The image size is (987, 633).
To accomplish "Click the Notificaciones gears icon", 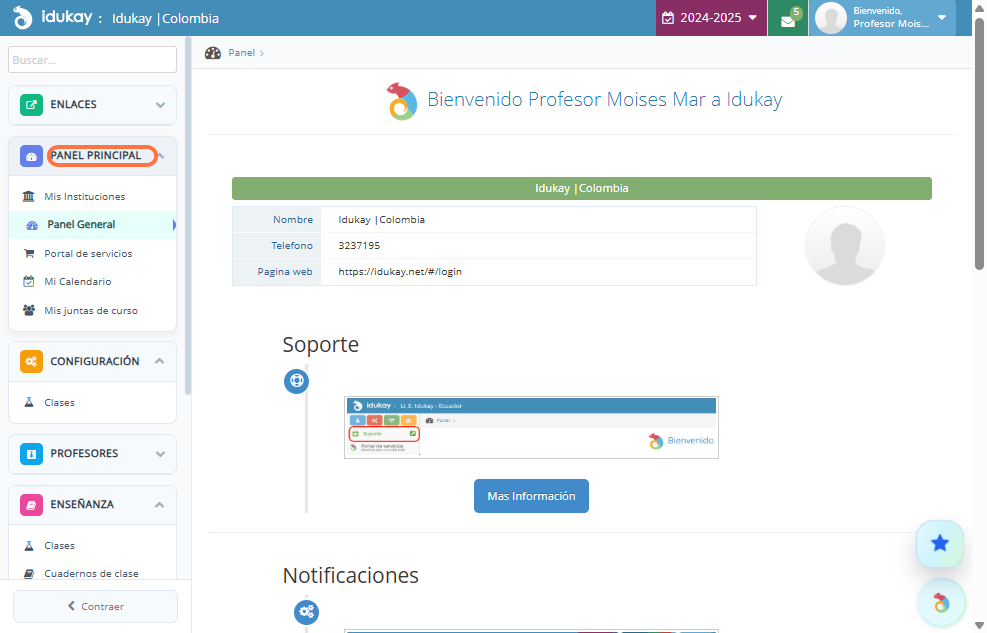I will pyautogui.click(x=306, y=611).
